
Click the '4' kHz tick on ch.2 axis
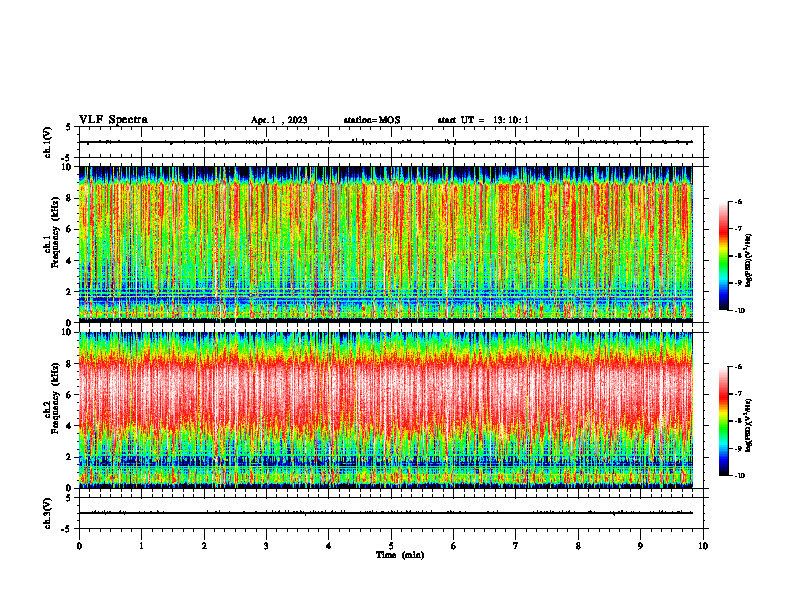coord(70,426)
